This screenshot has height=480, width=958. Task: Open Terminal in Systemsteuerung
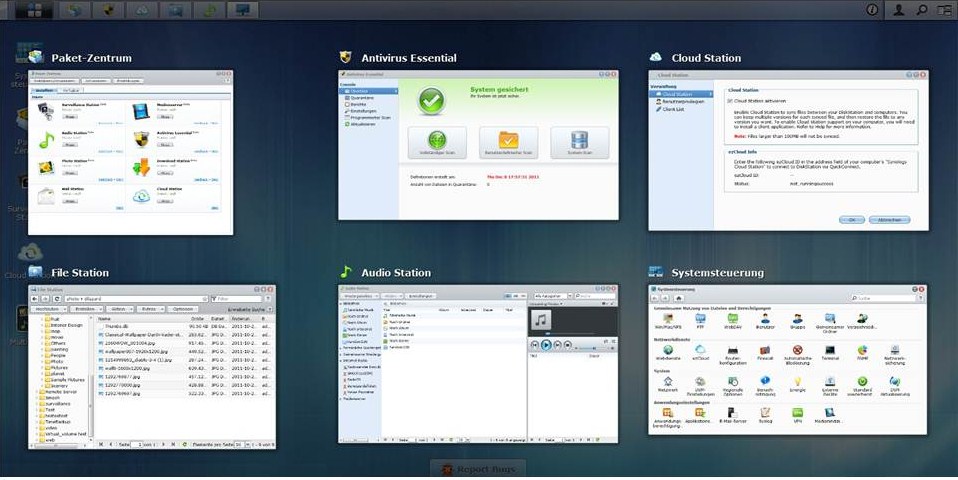click(x=830, y=354)
